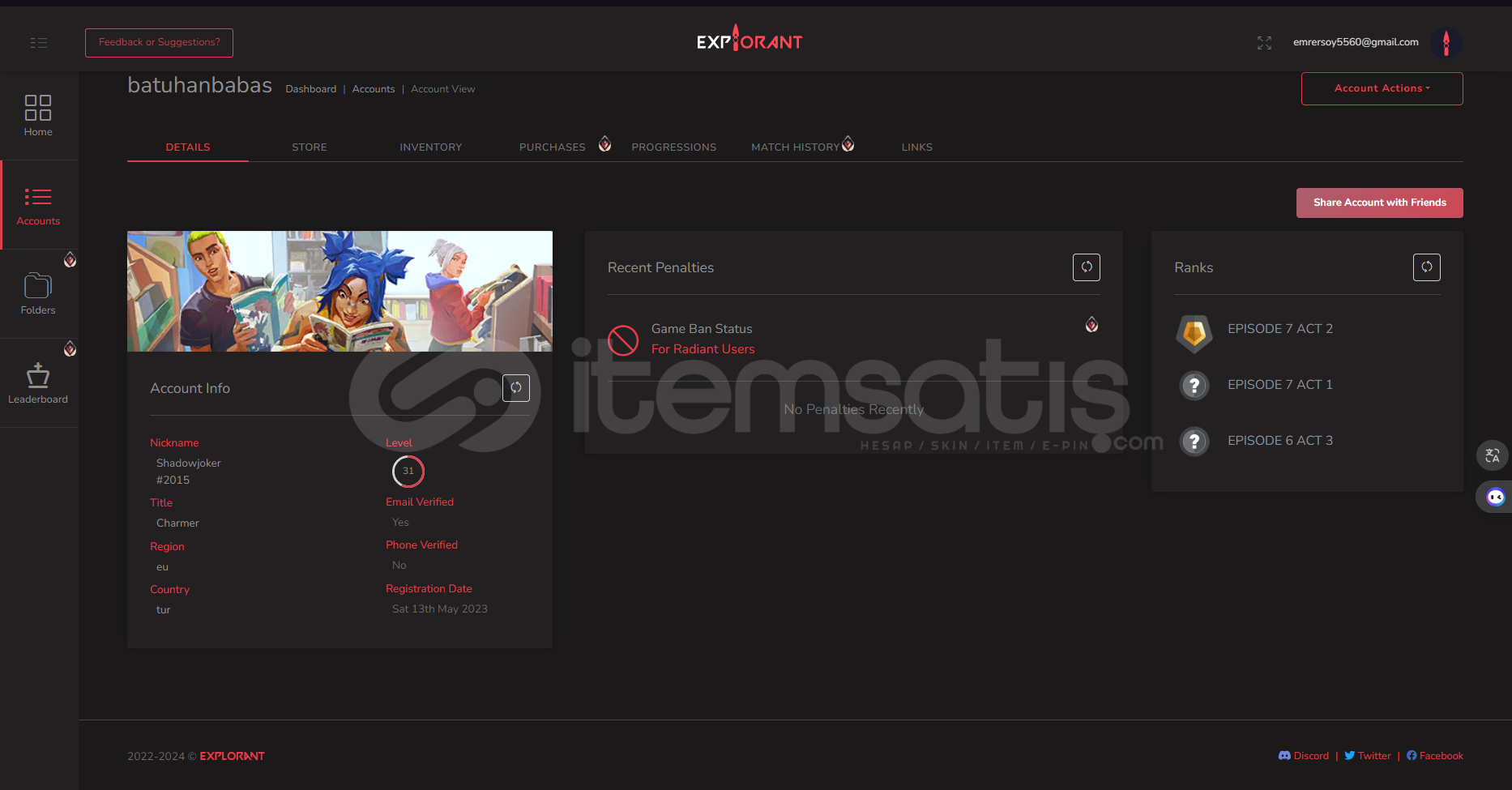Select the Episode 7 Act 2 rank text
The width and height of the screenshot is (1512, 790).
click(1280, 329)
